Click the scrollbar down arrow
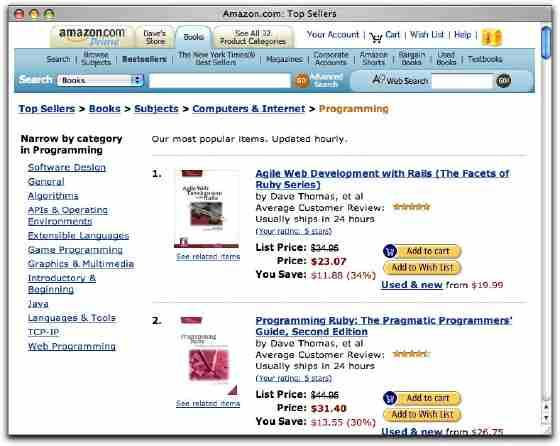560x446 pixels. (x=546, y=418)
